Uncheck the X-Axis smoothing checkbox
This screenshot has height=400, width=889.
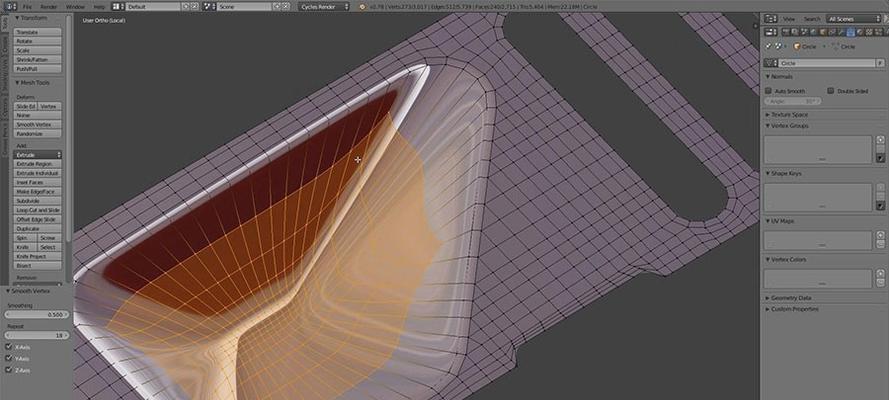coord(8,347)
